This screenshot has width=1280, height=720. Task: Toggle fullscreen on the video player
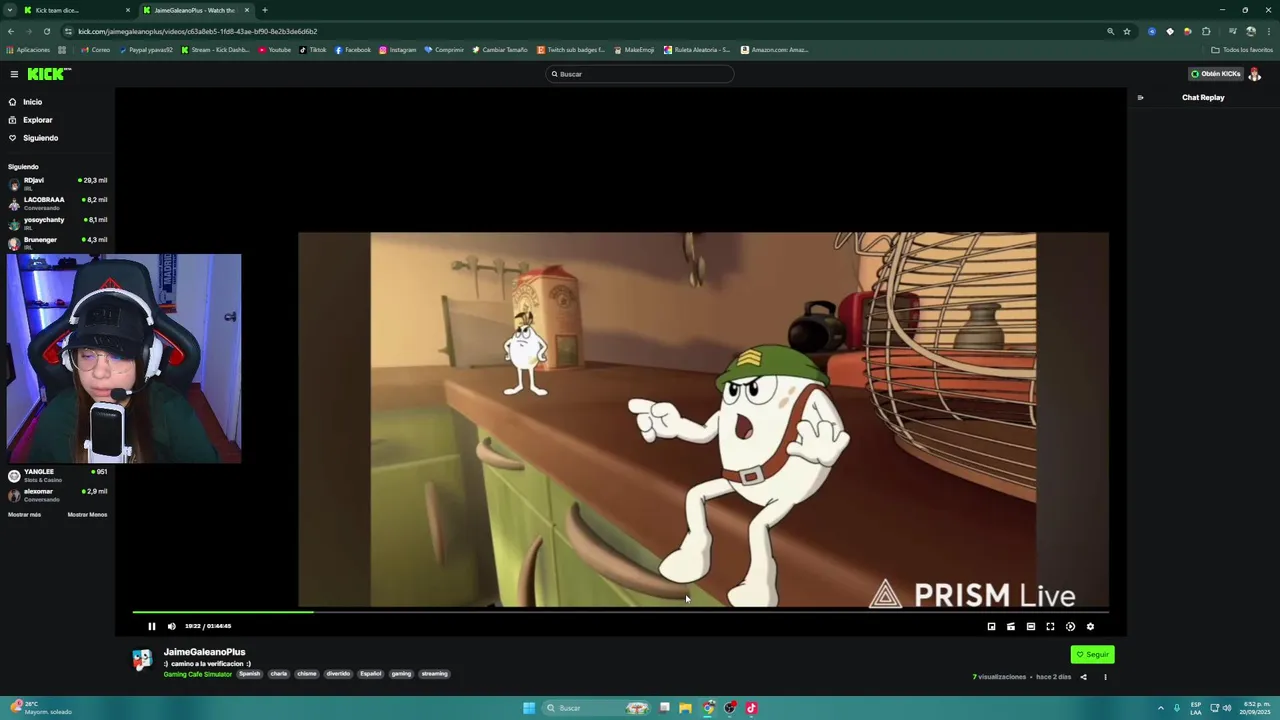(x=1050, y=627)
